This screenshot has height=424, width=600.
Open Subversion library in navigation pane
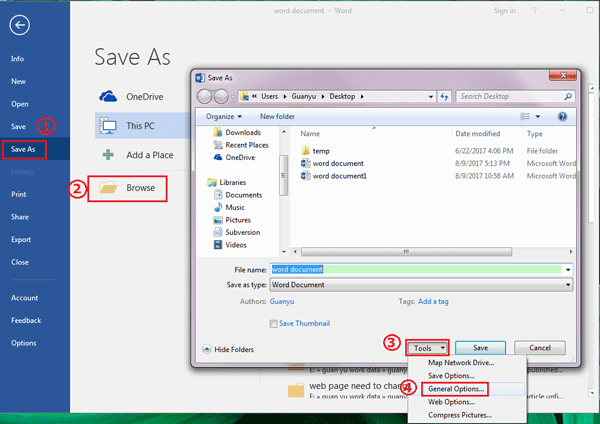tap(237, 232)
